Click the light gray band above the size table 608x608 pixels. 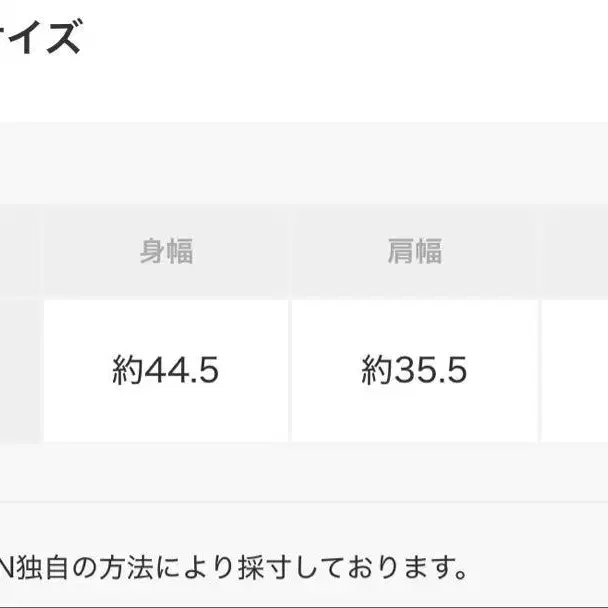point(304,163)
